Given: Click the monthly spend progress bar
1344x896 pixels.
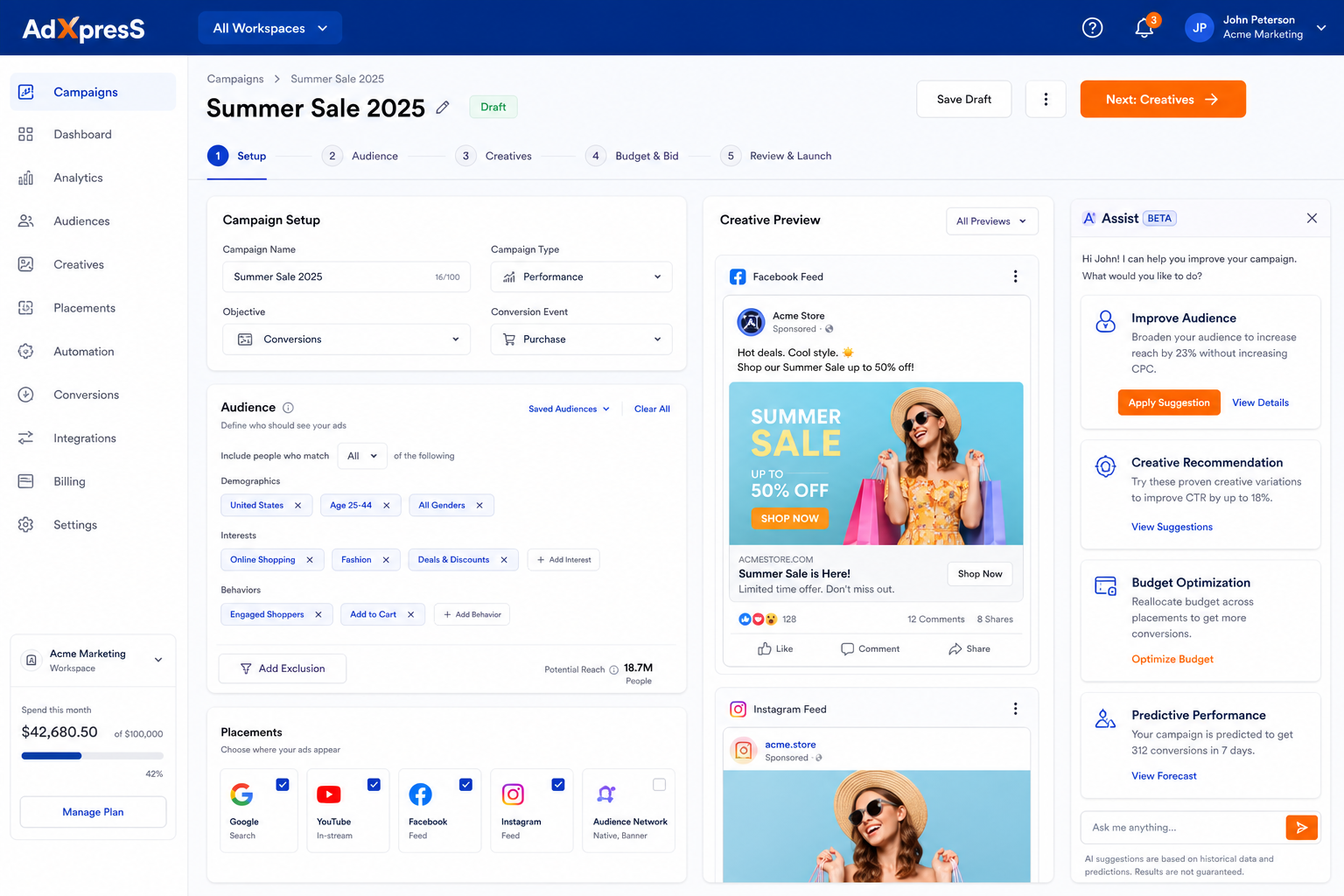Looking at the screenshot, I should [93, 755].
